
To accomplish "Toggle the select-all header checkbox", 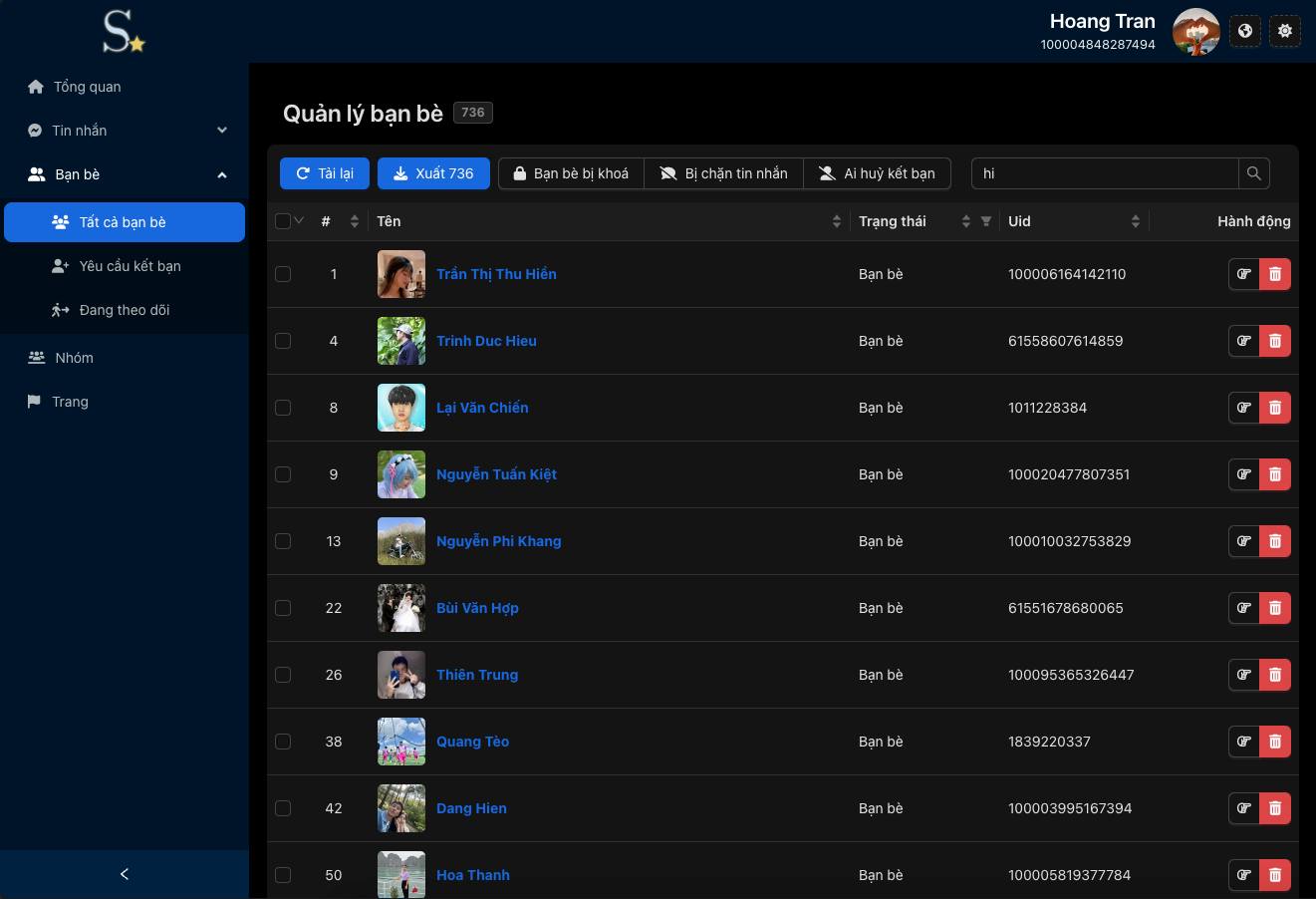I will pyautogui.click(x=283, y=221).
